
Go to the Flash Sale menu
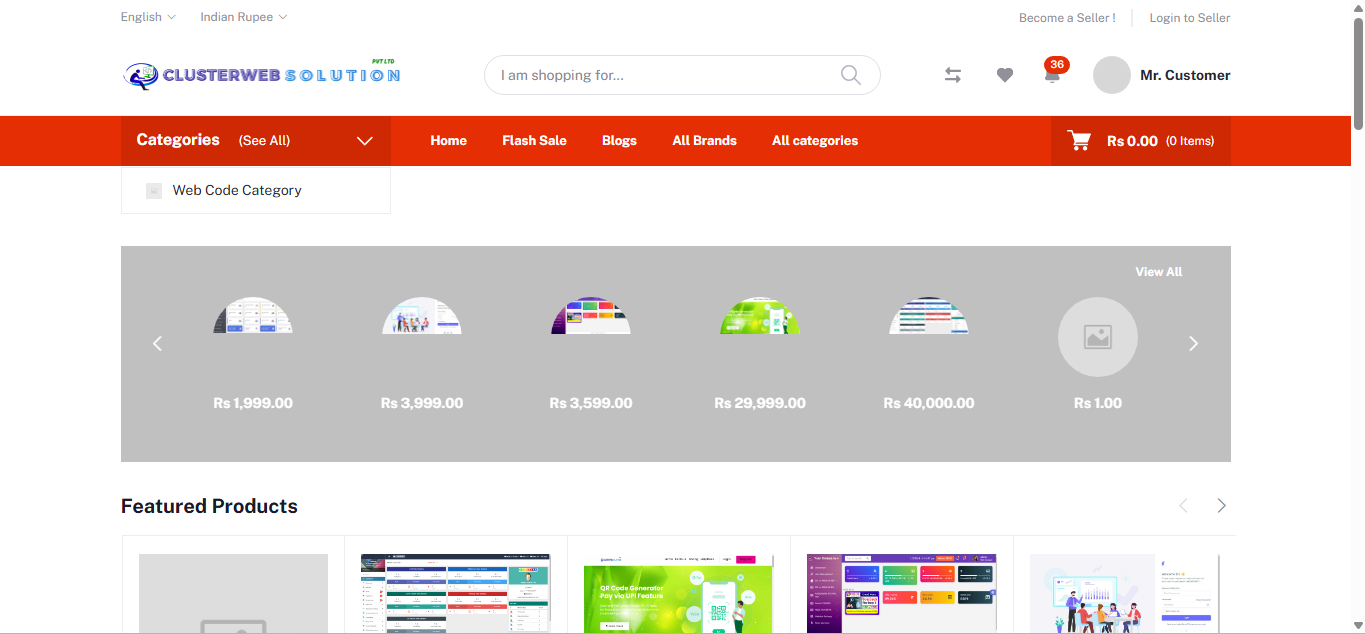534,141
